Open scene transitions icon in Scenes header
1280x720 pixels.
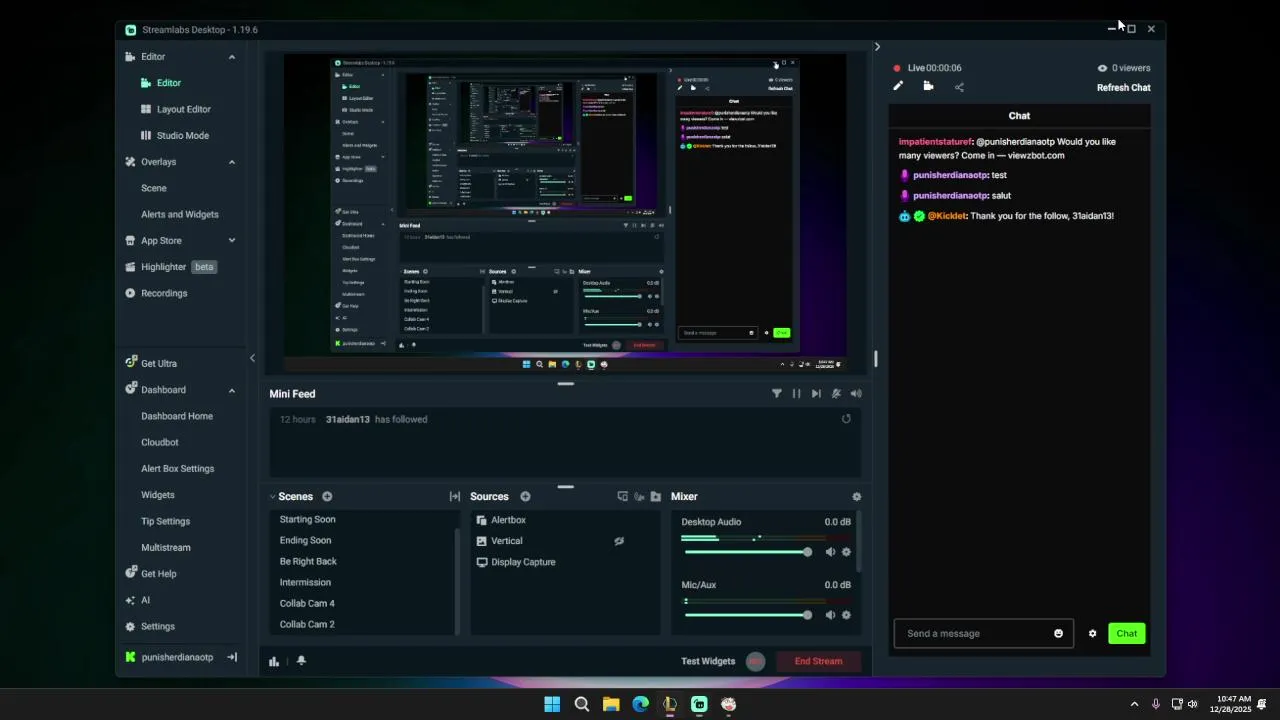(x=455, y=497)
